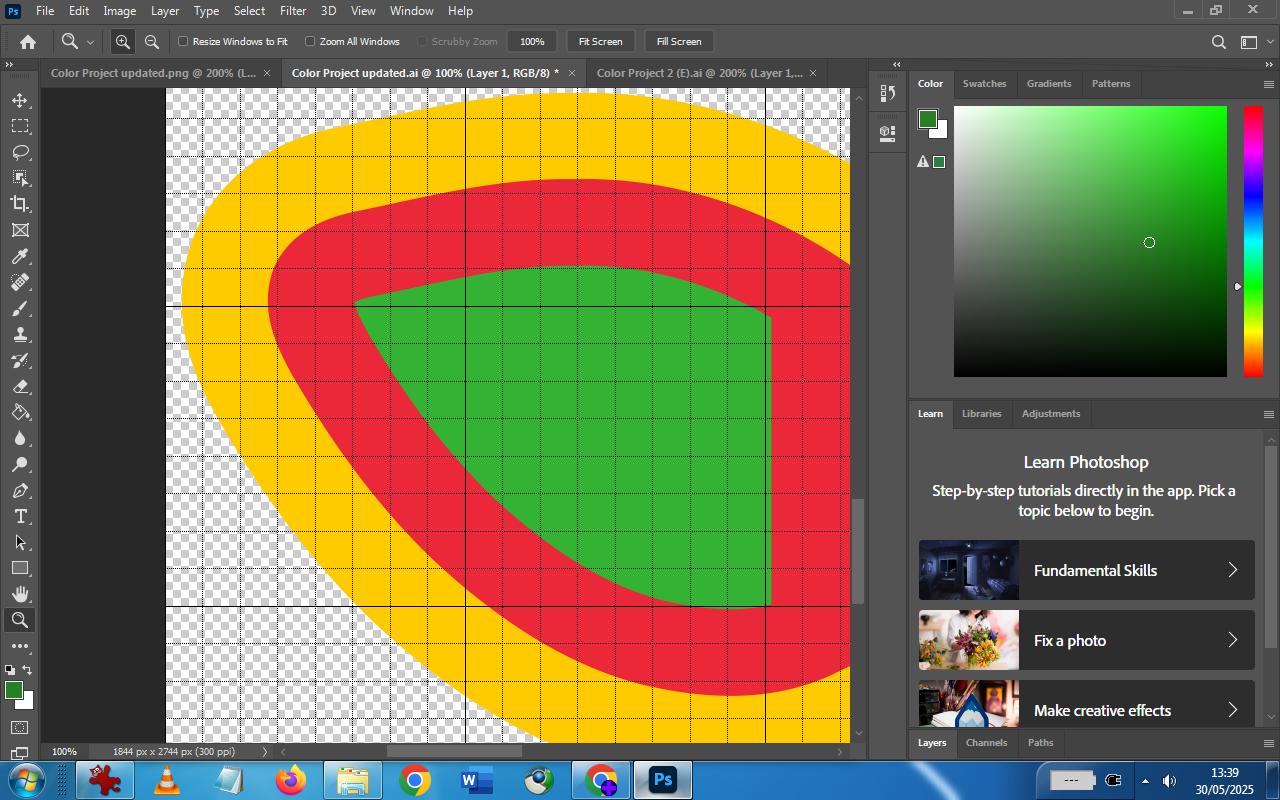The image size is (1280, 800).
Task: Select the Horizontal Type tool
Action: pyautogui.click(x=20, y=516)
